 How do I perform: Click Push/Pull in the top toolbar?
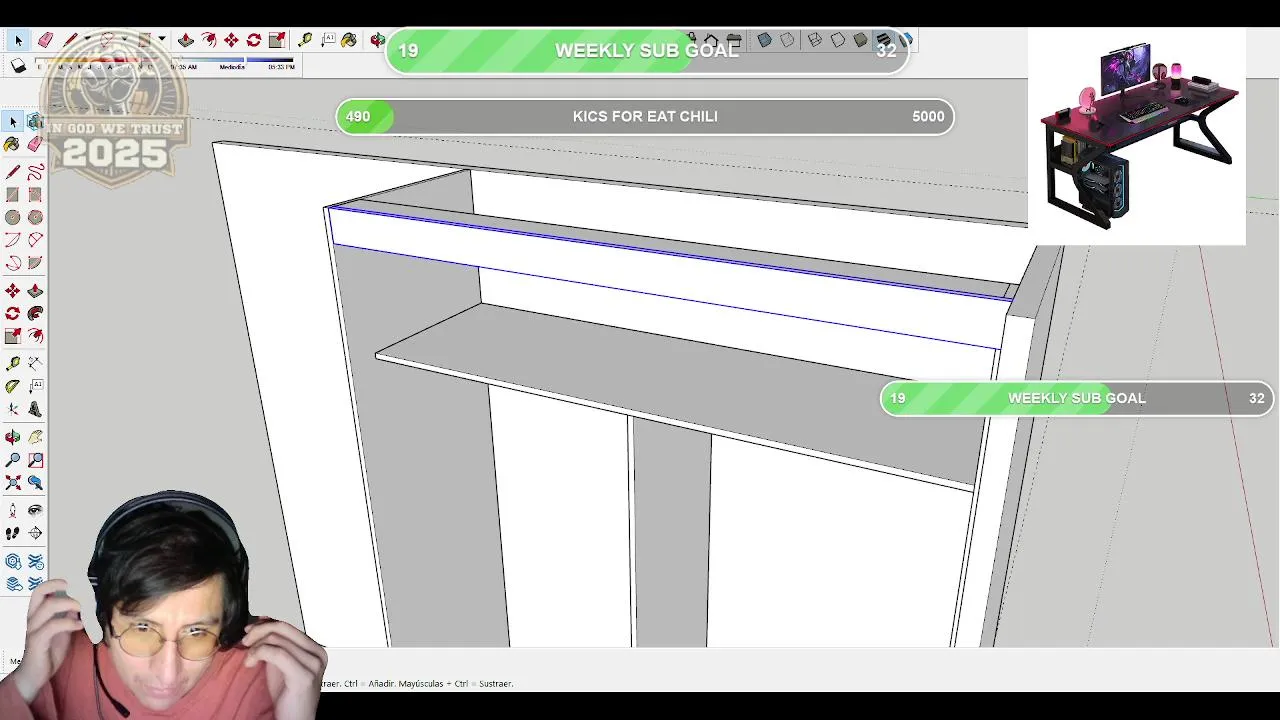185,40
